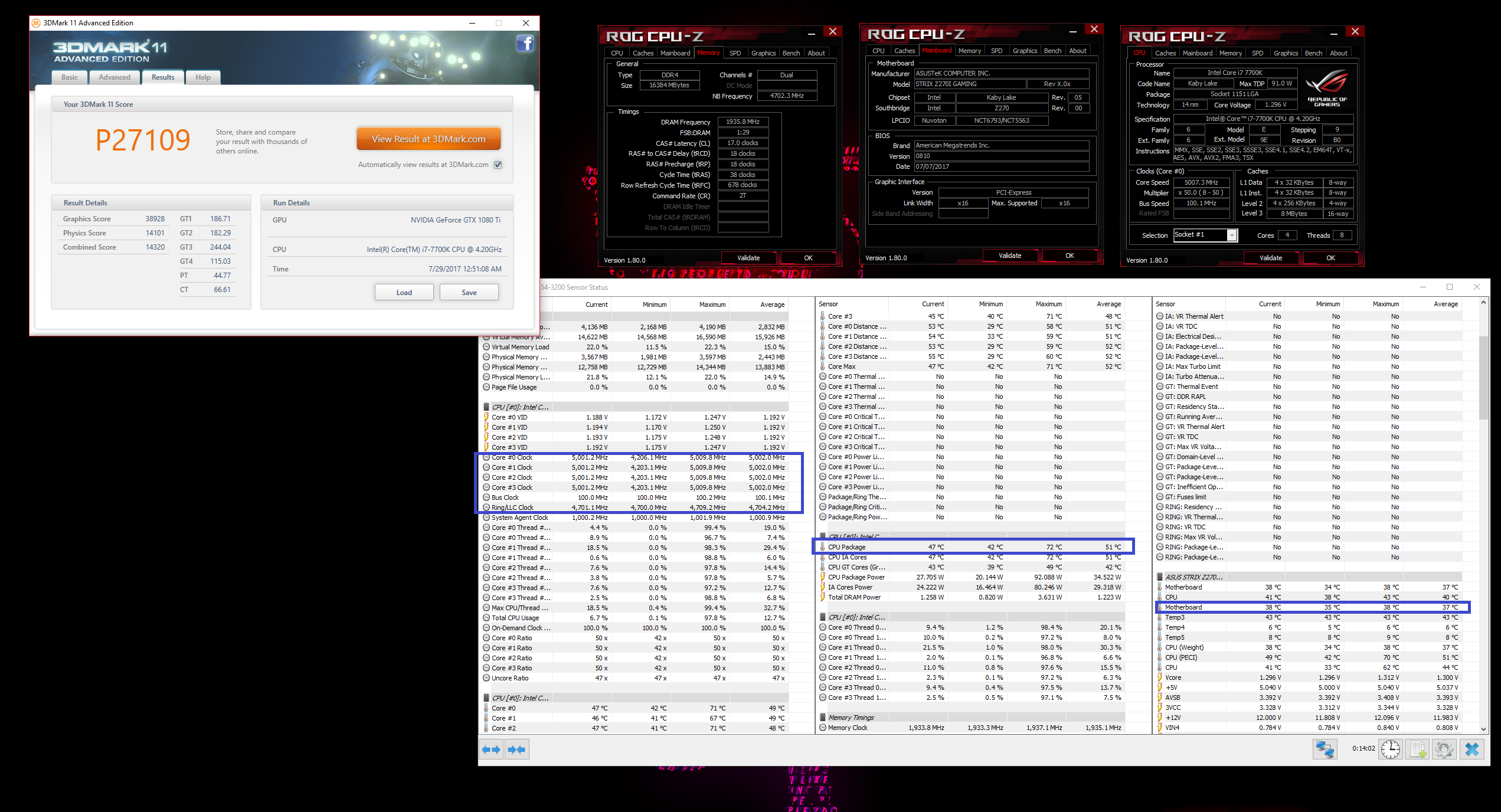Click the bolt icon beside Vcore row
The image size is (1501, 812).
pyautogui.click(x=1159, y=677)
